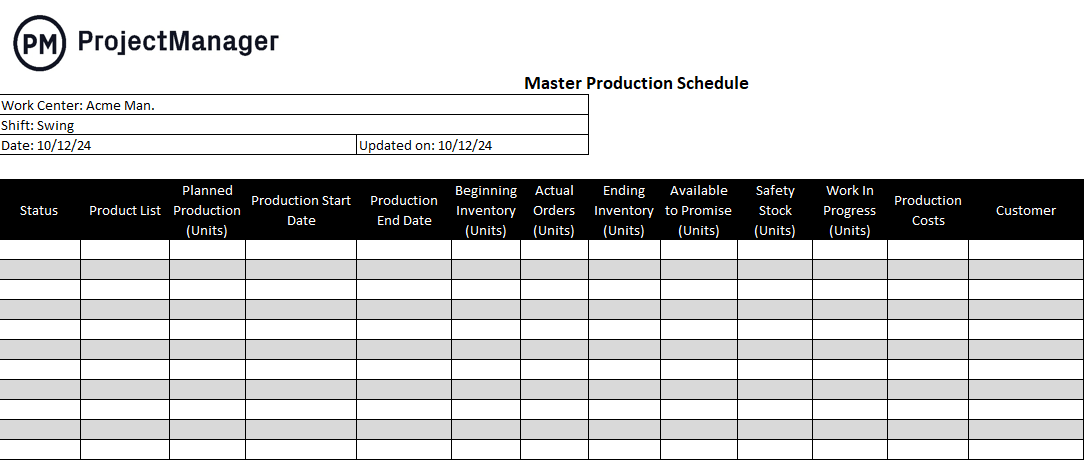Select the Master Production Schedule title
The width and height of the screenshot is (1084, 460).
coord(636,83)
